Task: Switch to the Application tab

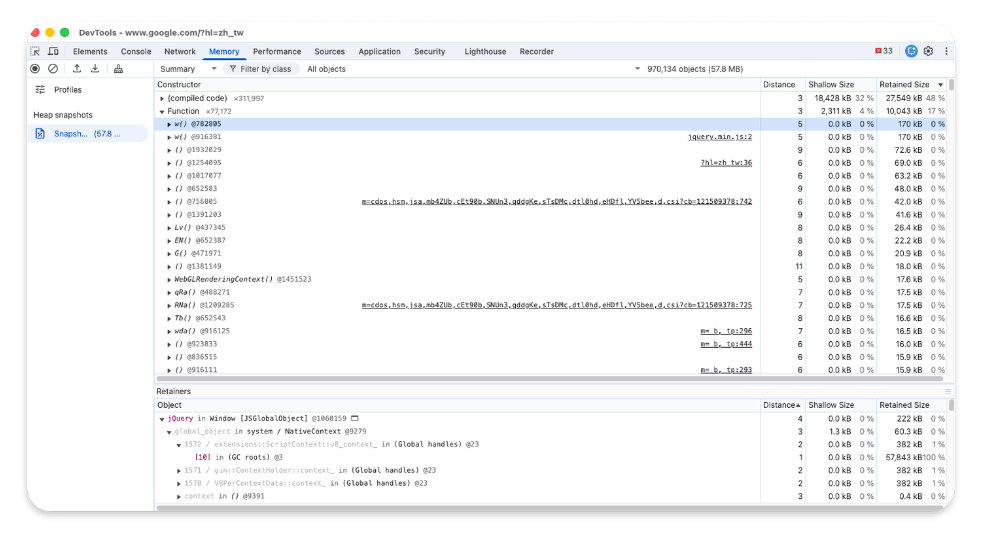Action: pos(379,51)
